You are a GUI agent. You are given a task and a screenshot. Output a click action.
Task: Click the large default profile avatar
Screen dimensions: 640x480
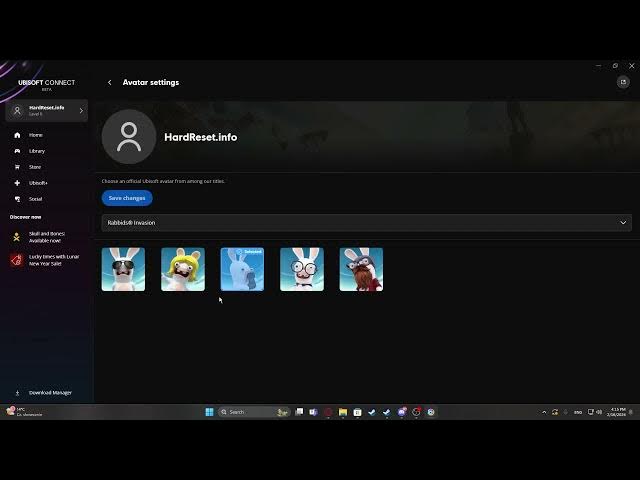click(x=129, y=137)
